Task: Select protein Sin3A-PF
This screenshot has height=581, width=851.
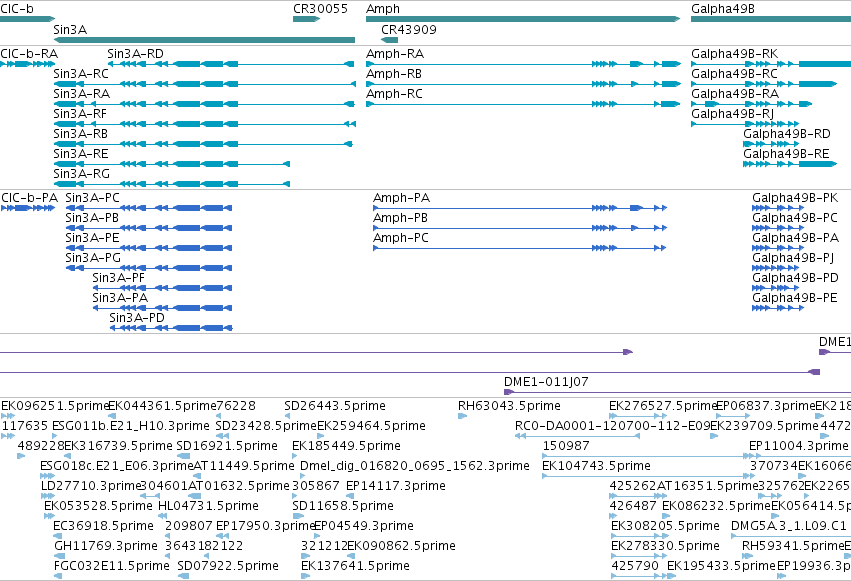Action: [x=163, y=288]
